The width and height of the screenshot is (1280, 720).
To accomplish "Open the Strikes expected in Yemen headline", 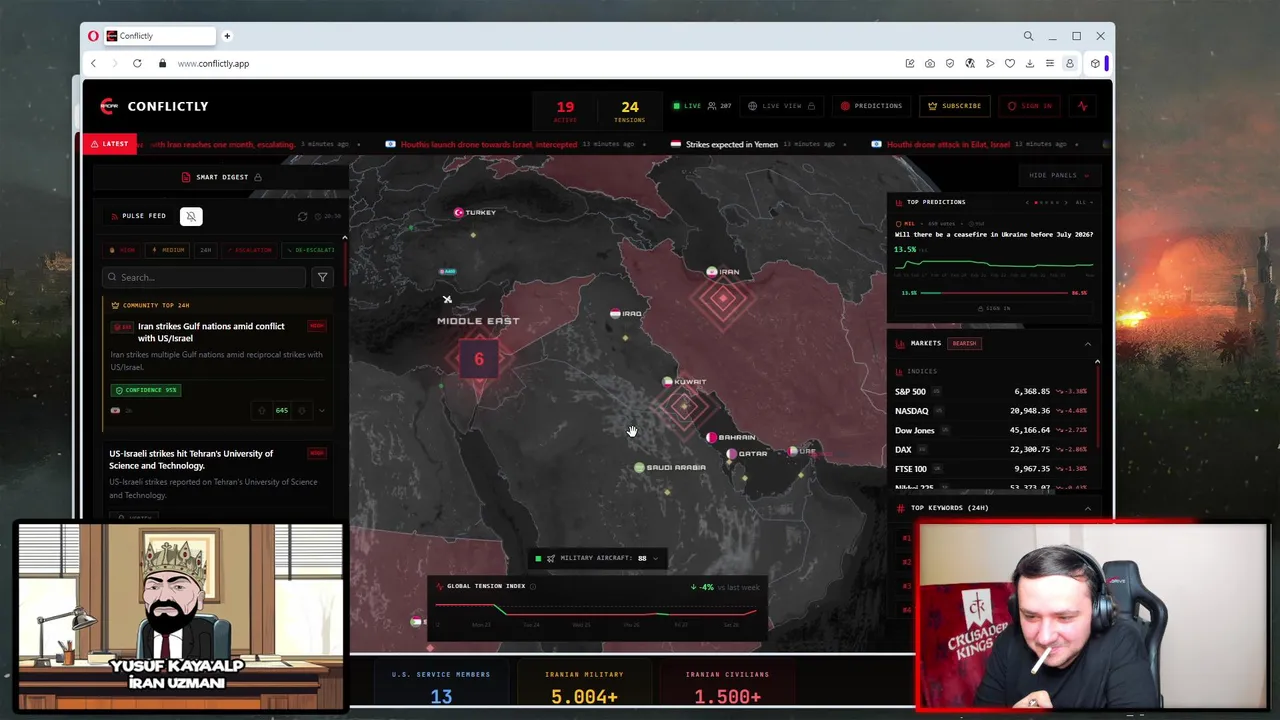I will [x=731, y=145].
